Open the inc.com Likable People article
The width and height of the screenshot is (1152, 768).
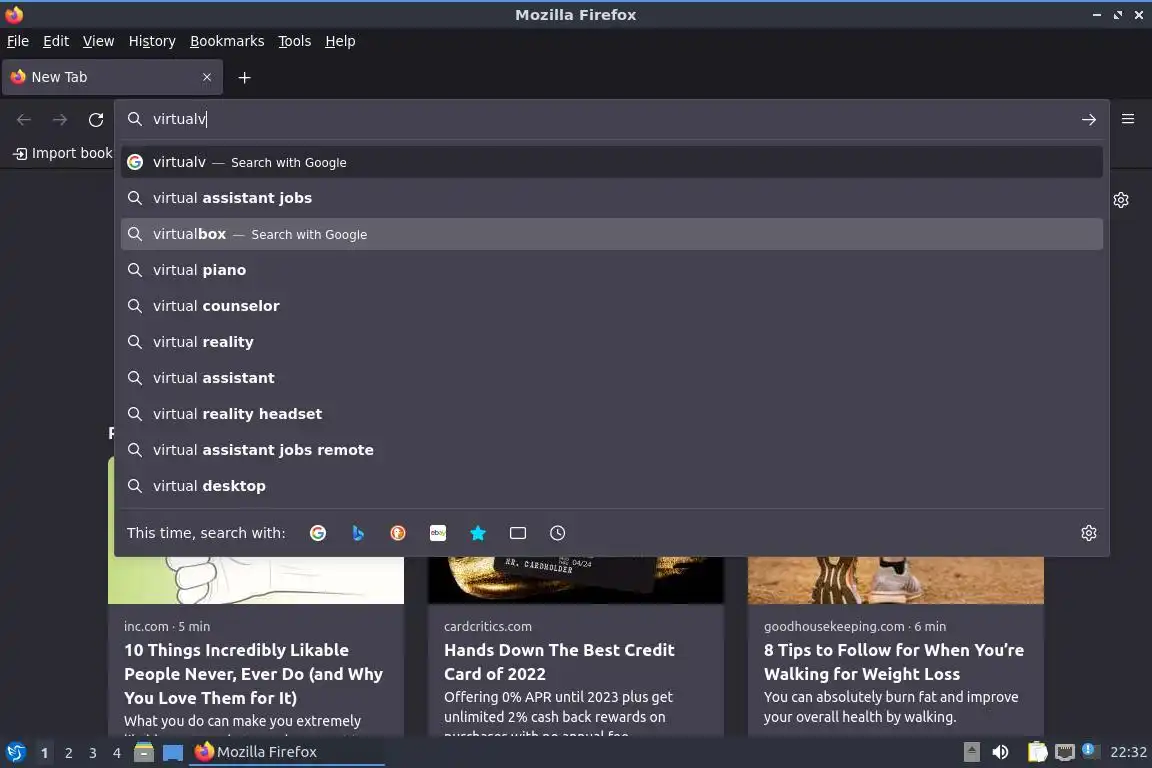pos(253,674)
